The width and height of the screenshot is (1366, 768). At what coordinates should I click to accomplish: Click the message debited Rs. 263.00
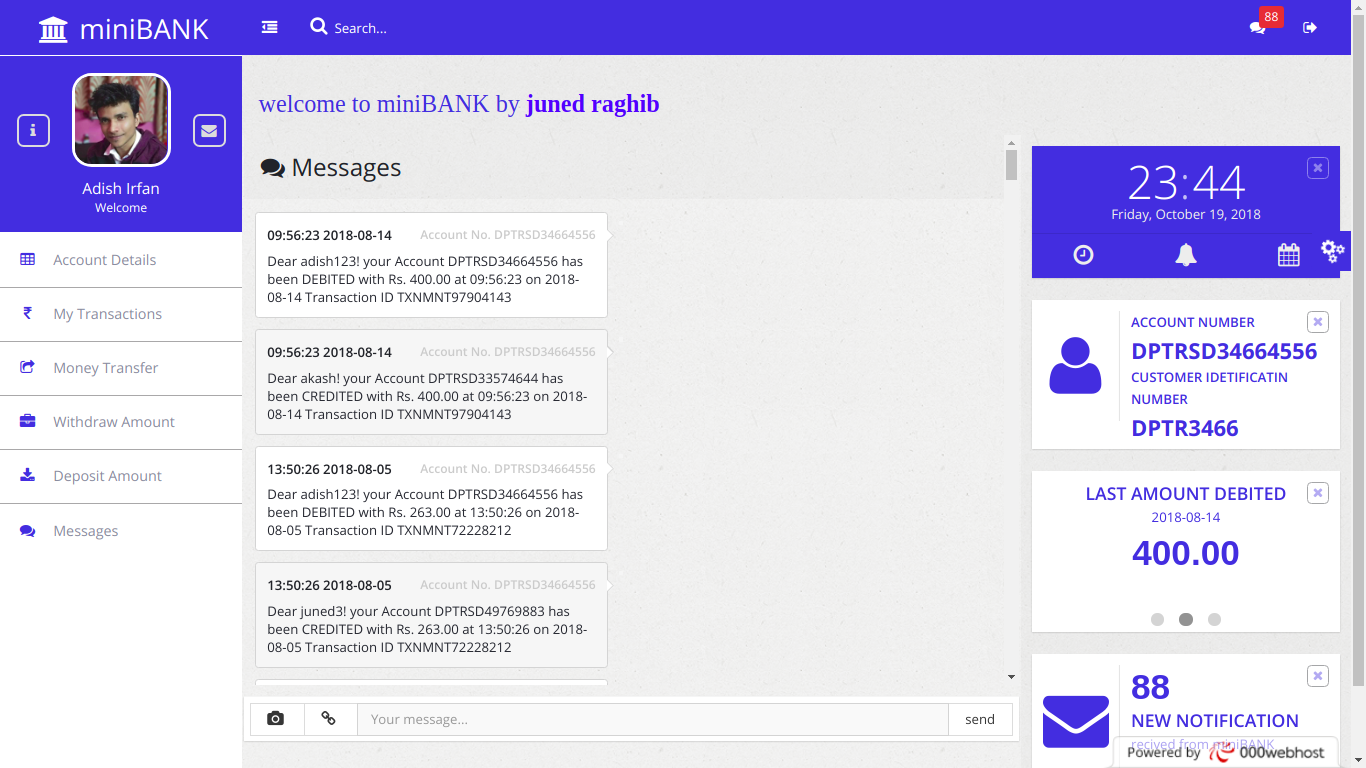431,498
